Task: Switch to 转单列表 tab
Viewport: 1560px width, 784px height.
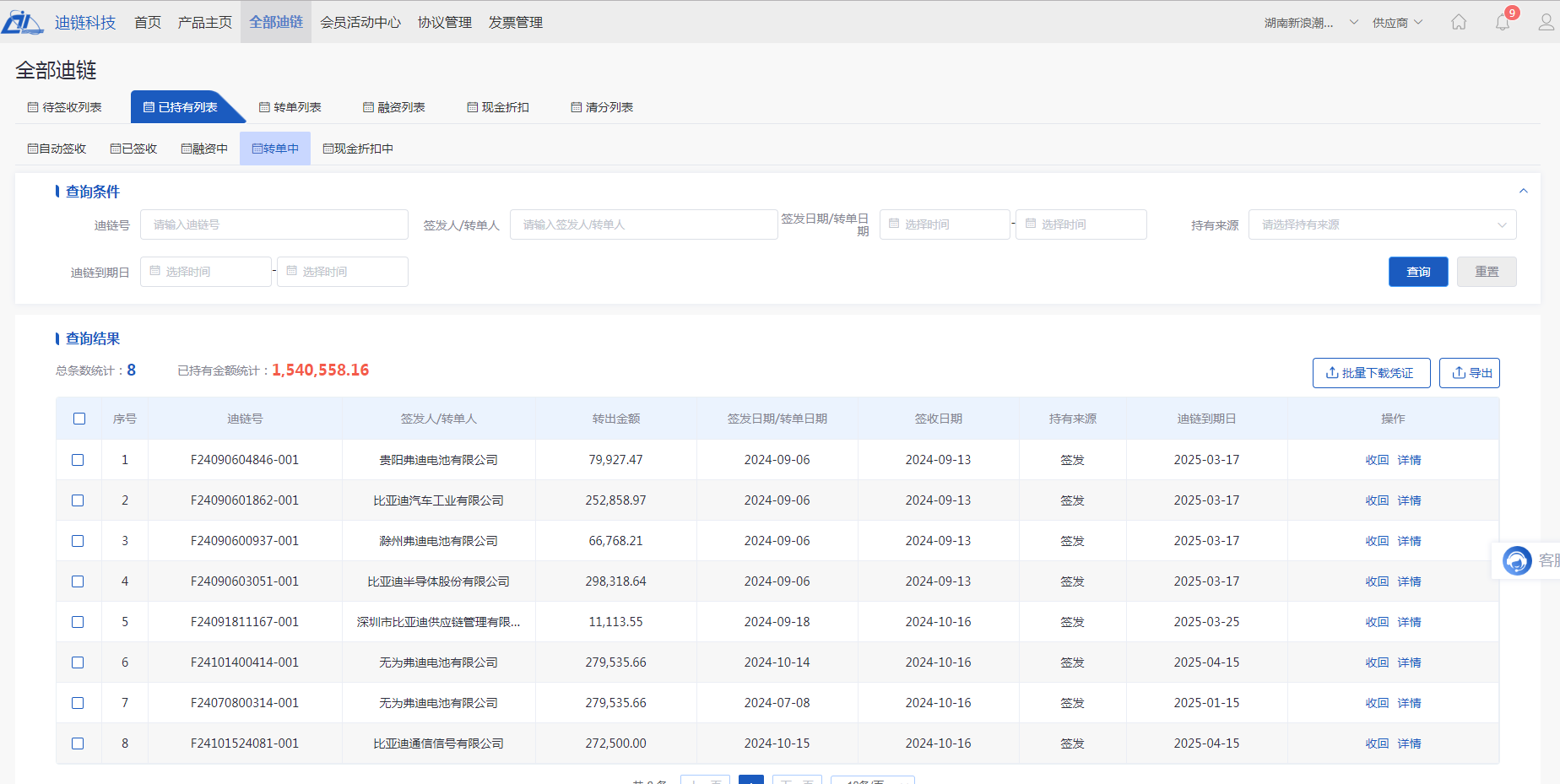Action: (x=290, y=107)
